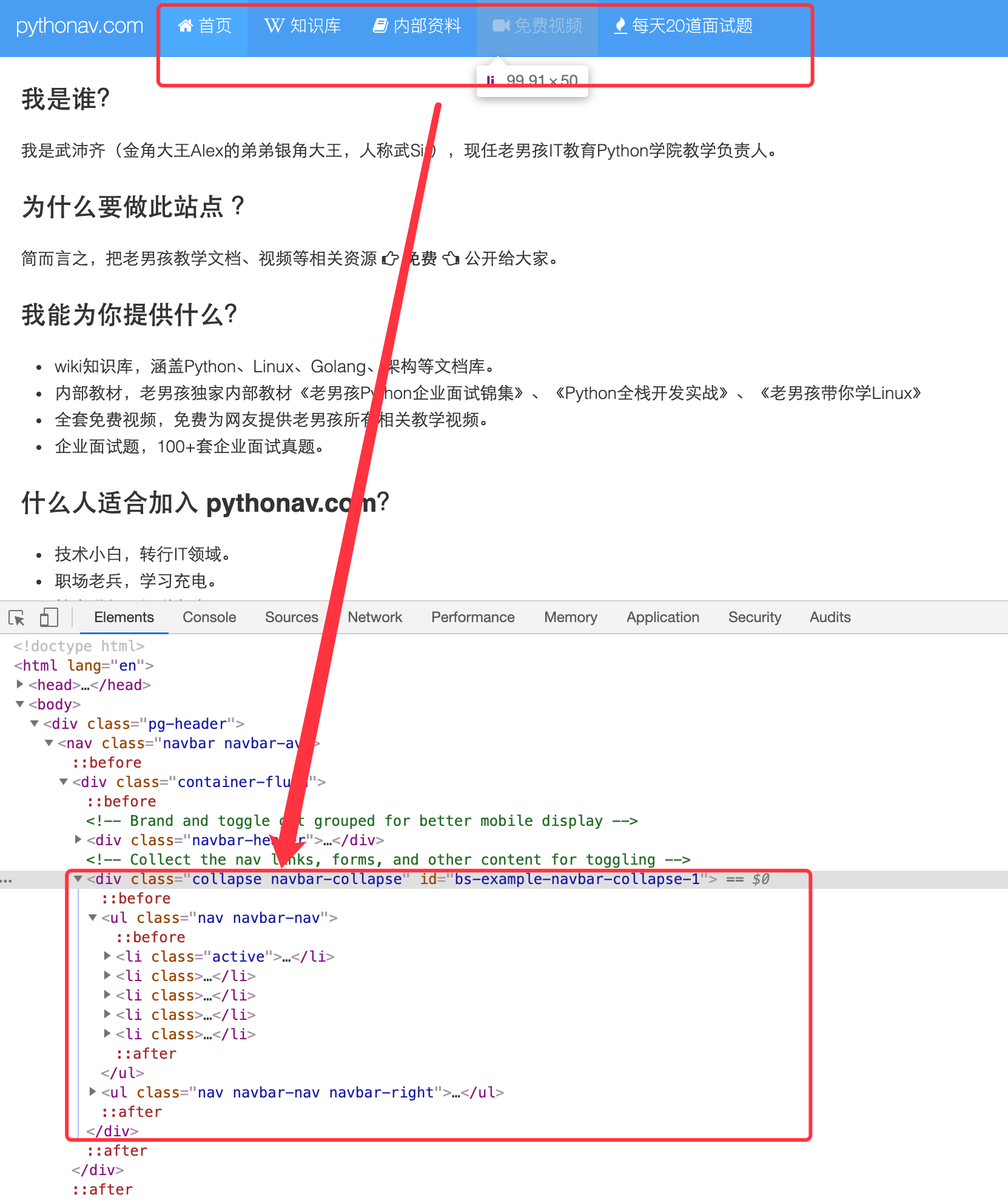Viewport: 1008px width, 1203px height.
Task: Collapse the body element node
Action: click(x=20, y=704)
